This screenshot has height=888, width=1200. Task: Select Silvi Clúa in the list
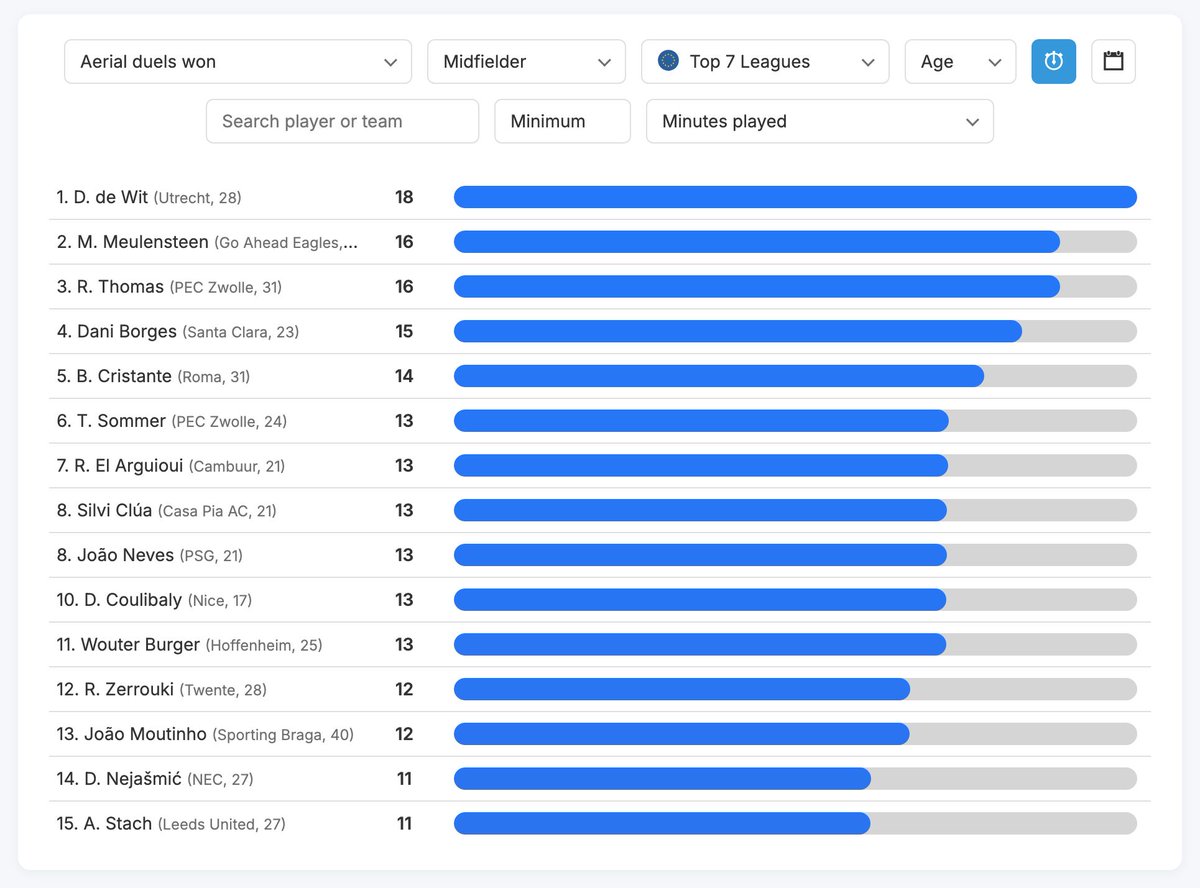pyautogui.click(x=115, y=510)
